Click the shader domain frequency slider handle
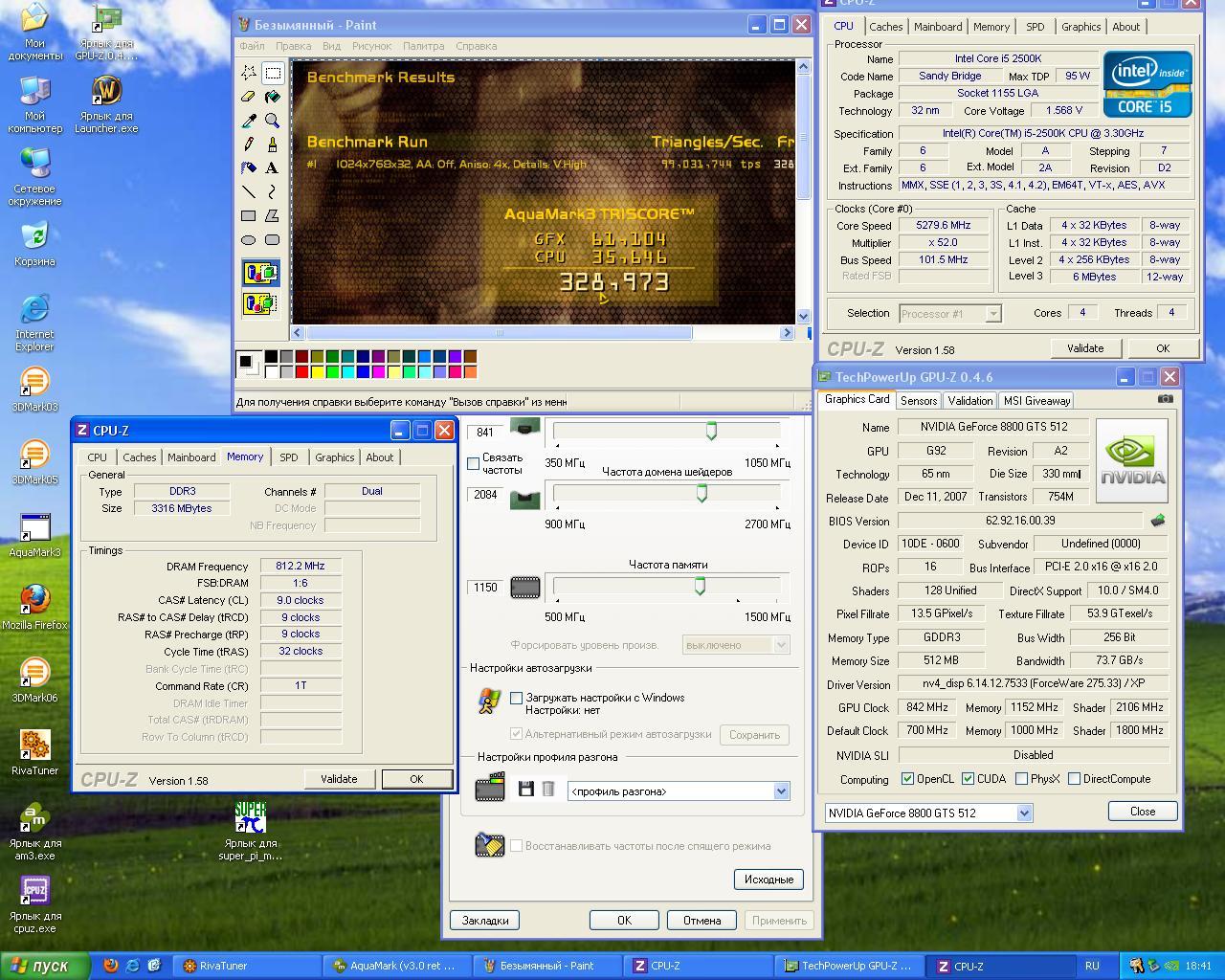Image resolution: width=1225 pixels, height=980 pixels. pos(702,493)
